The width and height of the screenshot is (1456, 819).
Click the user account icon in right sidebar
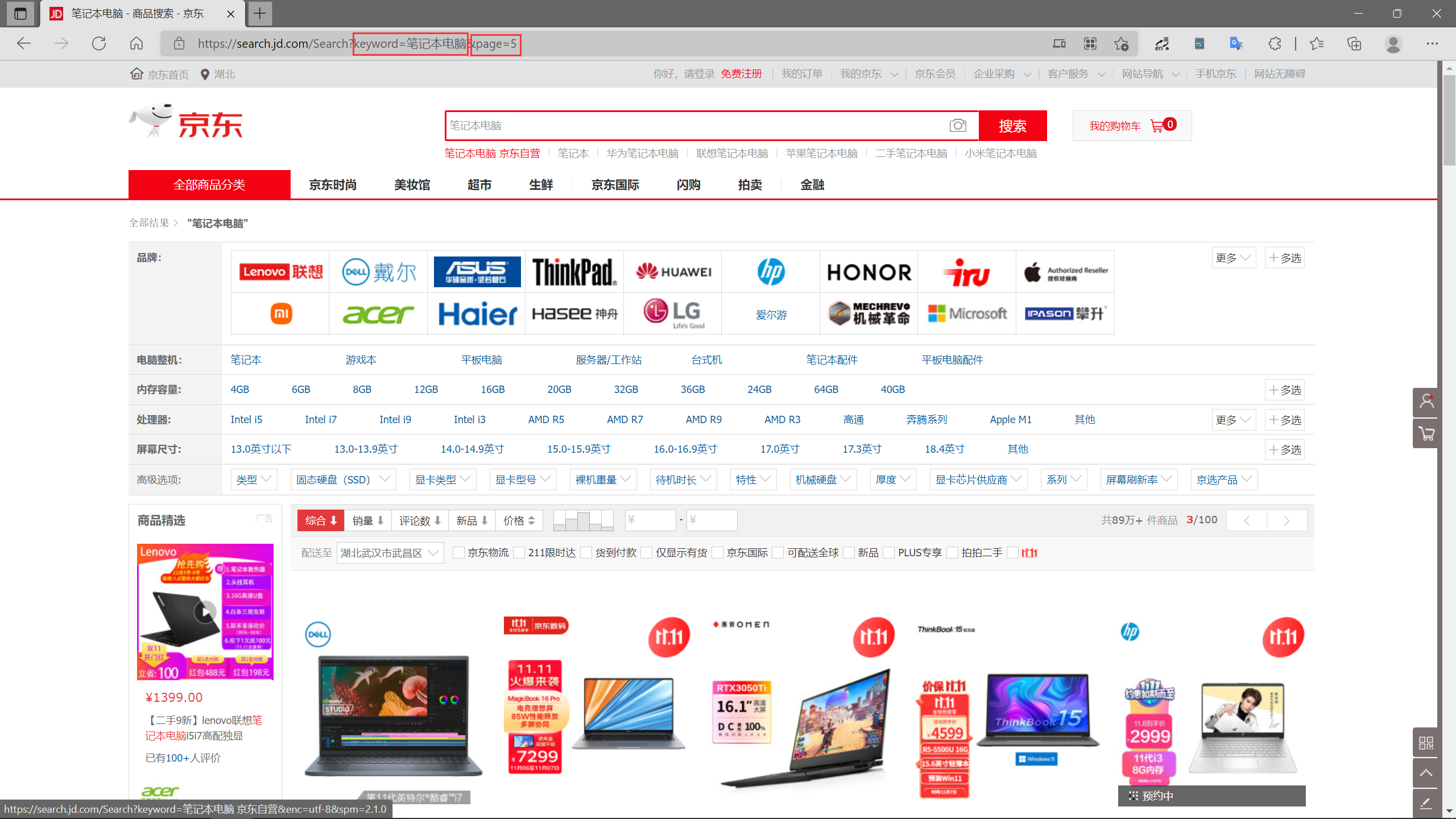tap(1426, 402)
